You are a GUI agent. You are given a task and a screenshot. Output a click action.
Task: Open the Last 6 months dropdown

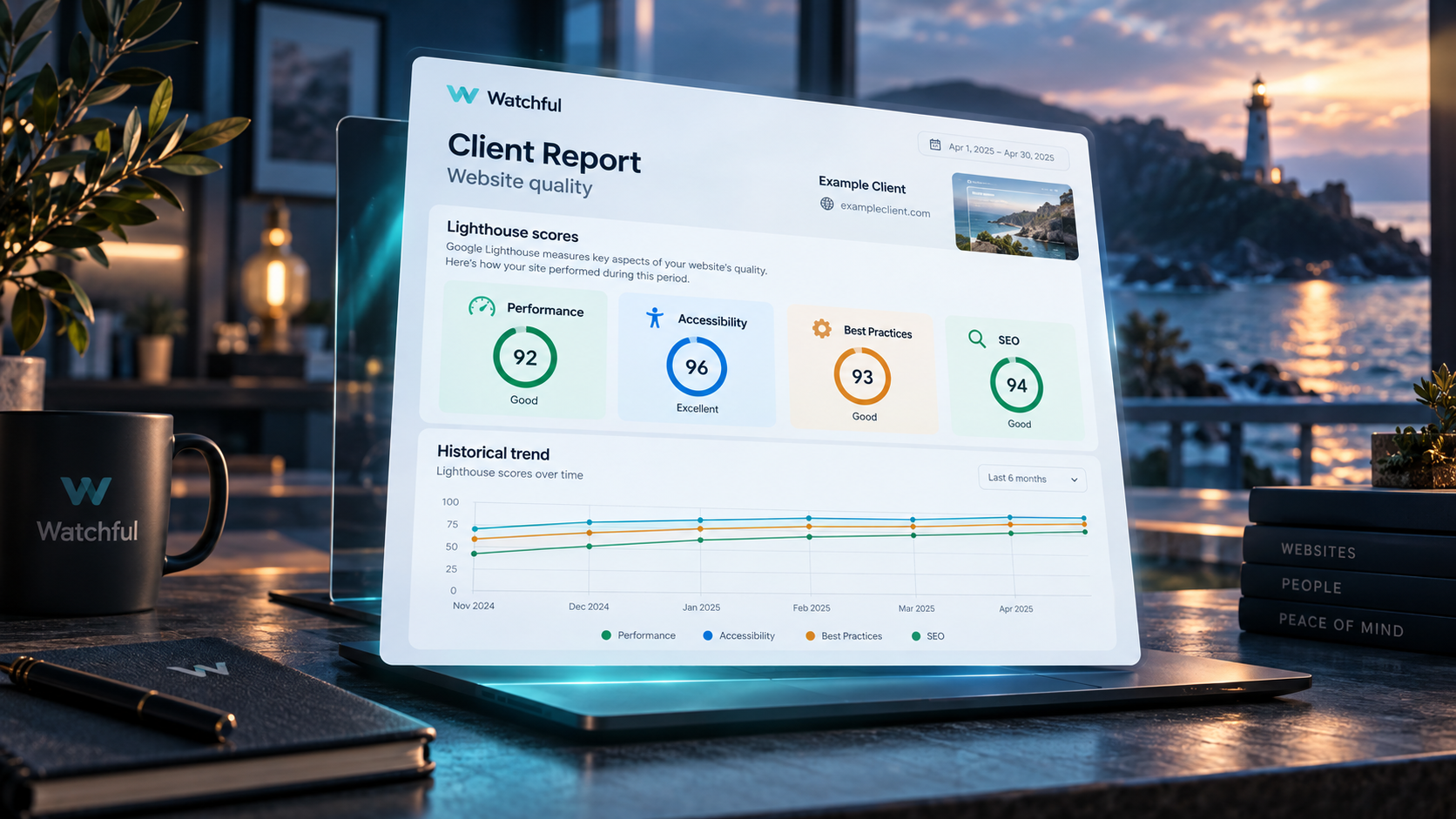(1032, 479)
